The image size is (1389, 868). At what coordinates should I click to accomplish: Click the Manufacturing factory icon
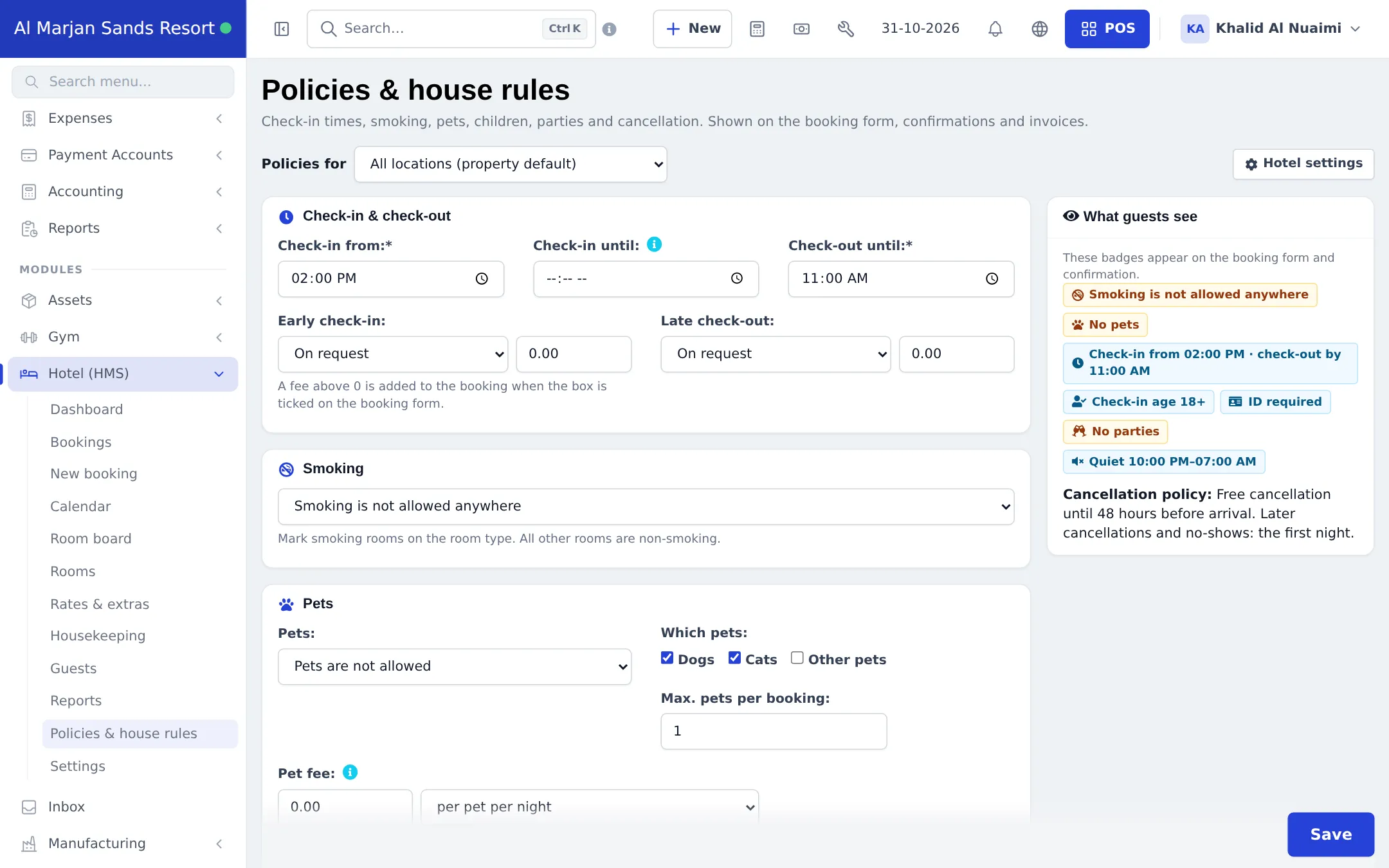coord(29,844)
